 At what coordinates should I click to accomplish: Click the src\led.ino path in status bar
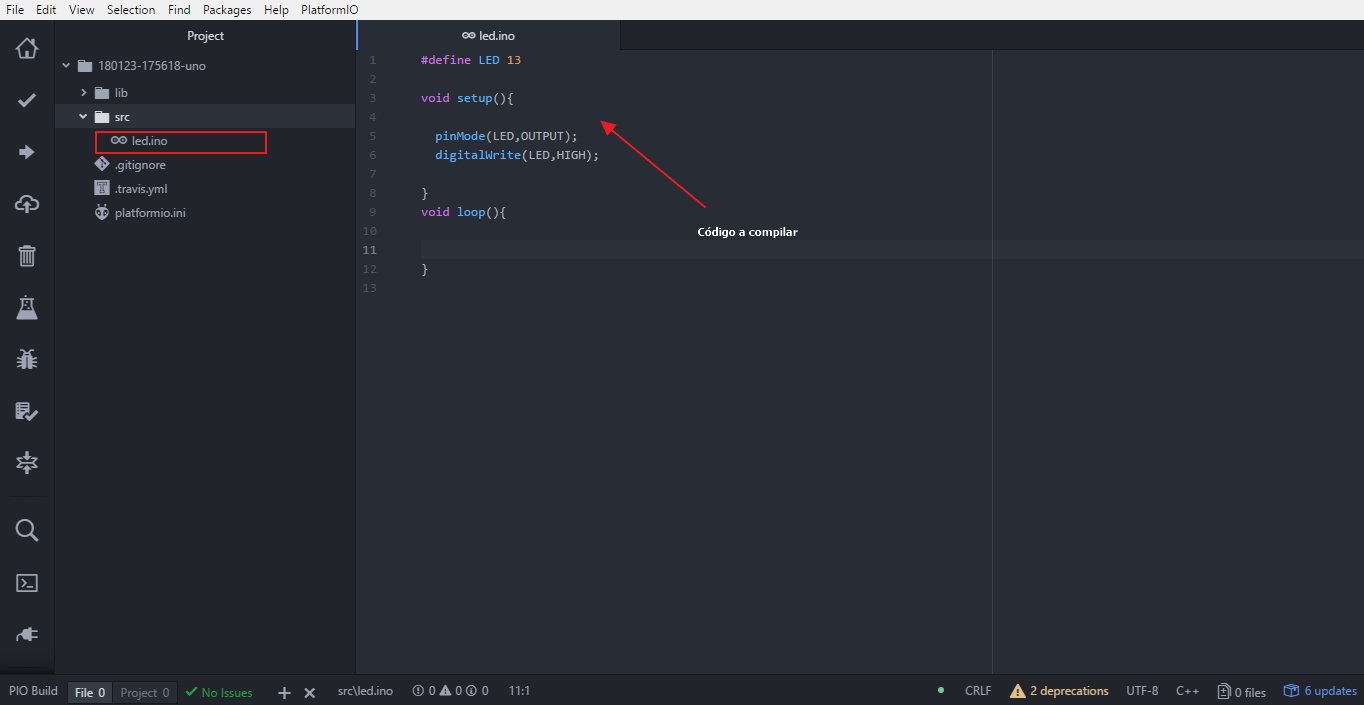(x=365, y=691)
